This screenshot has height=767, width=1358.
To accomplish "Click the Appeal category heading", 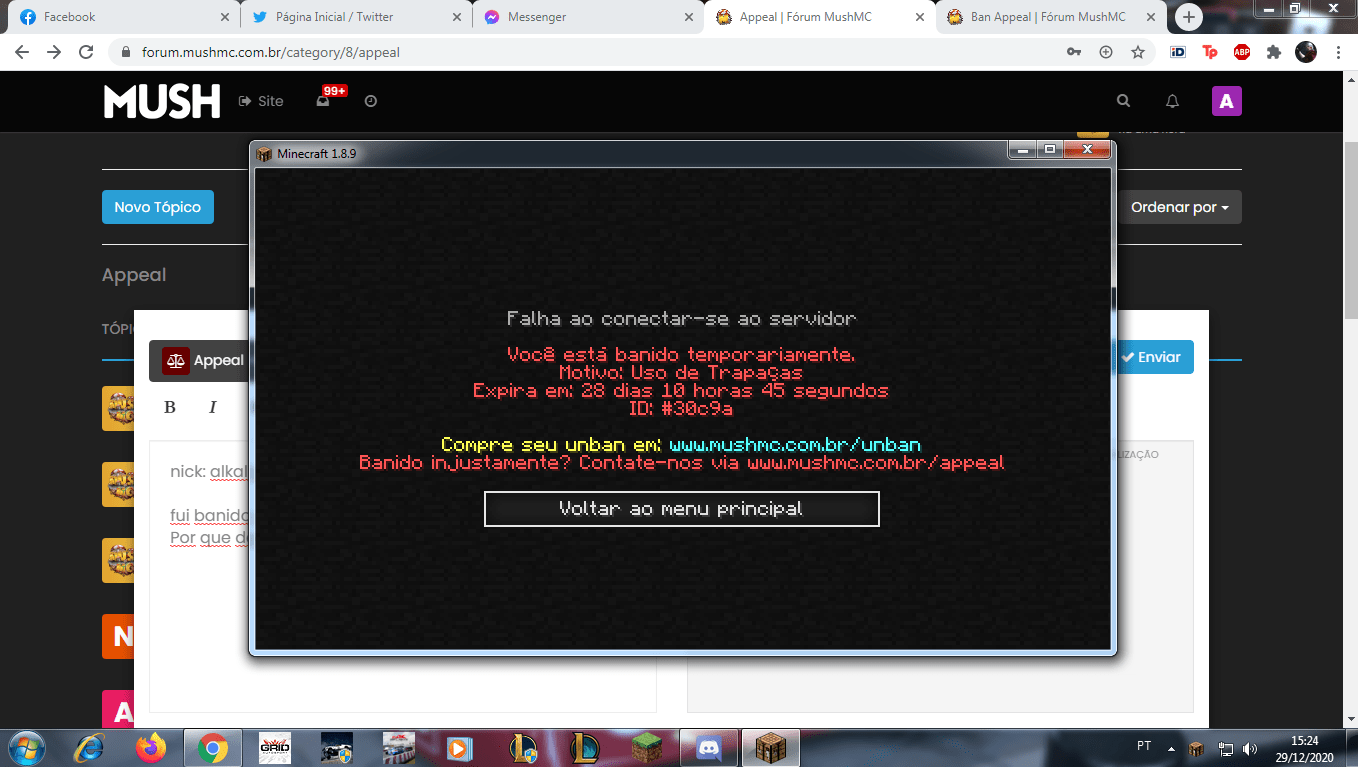I will [134, 275].
